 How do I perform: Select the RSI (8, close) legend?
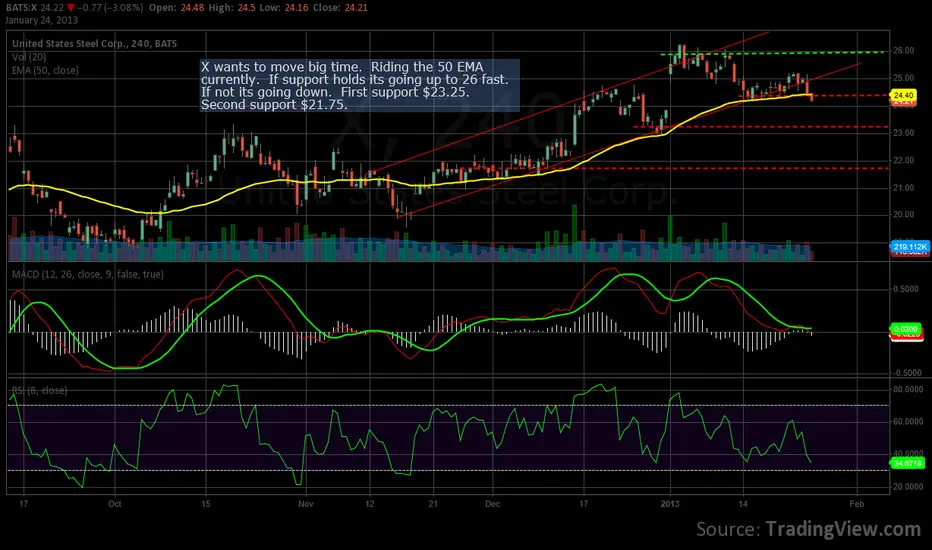pyautogui.click(x=39, y=391)
